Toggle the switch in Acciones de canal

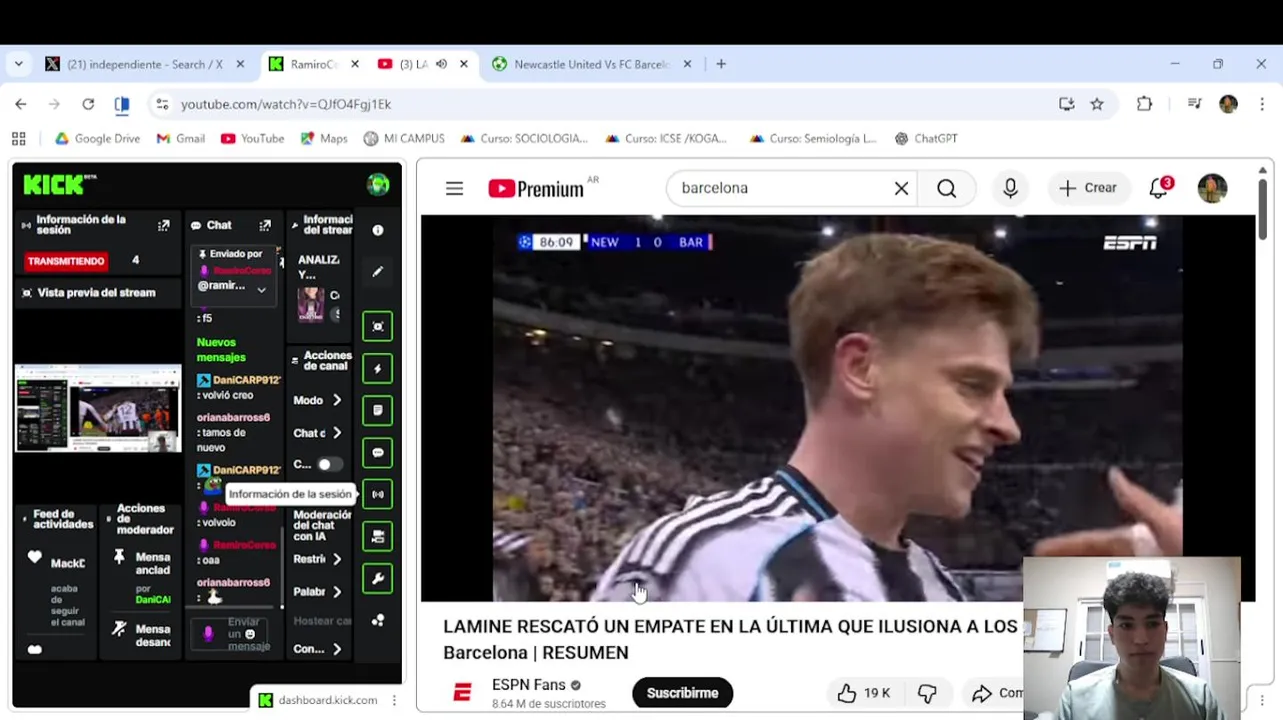click(x=329, y=465)
